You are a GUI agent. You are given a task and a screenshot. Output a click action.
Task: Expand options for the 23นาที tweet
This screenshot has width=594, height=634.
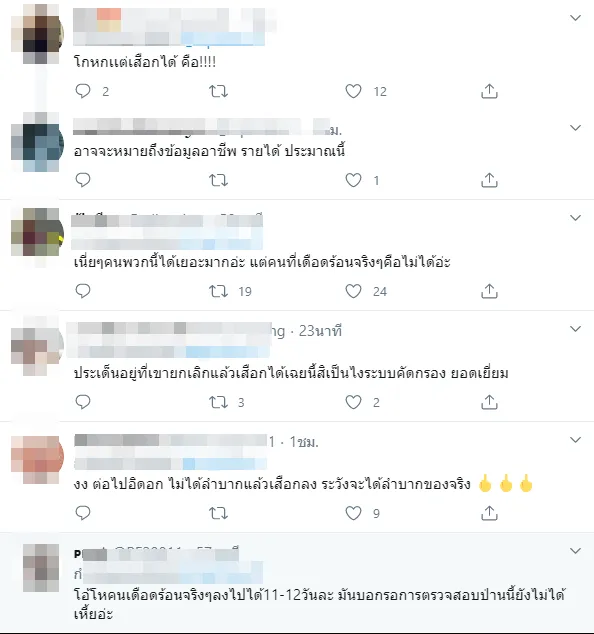(575, 329)
